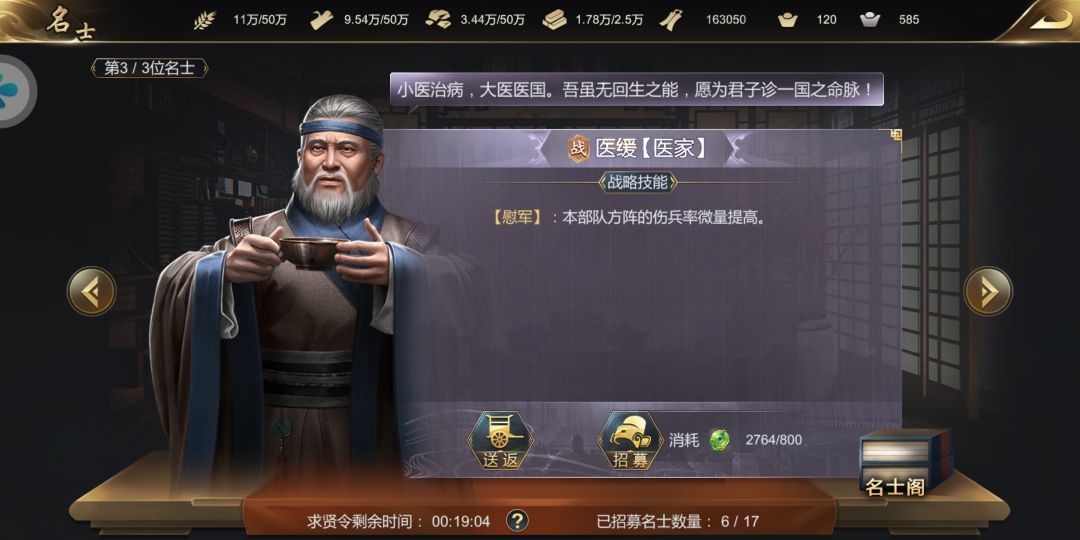Viewport: 1080px width, 540px height.
Task: Open the 名士阁 book box
Action: pos(905,463)
